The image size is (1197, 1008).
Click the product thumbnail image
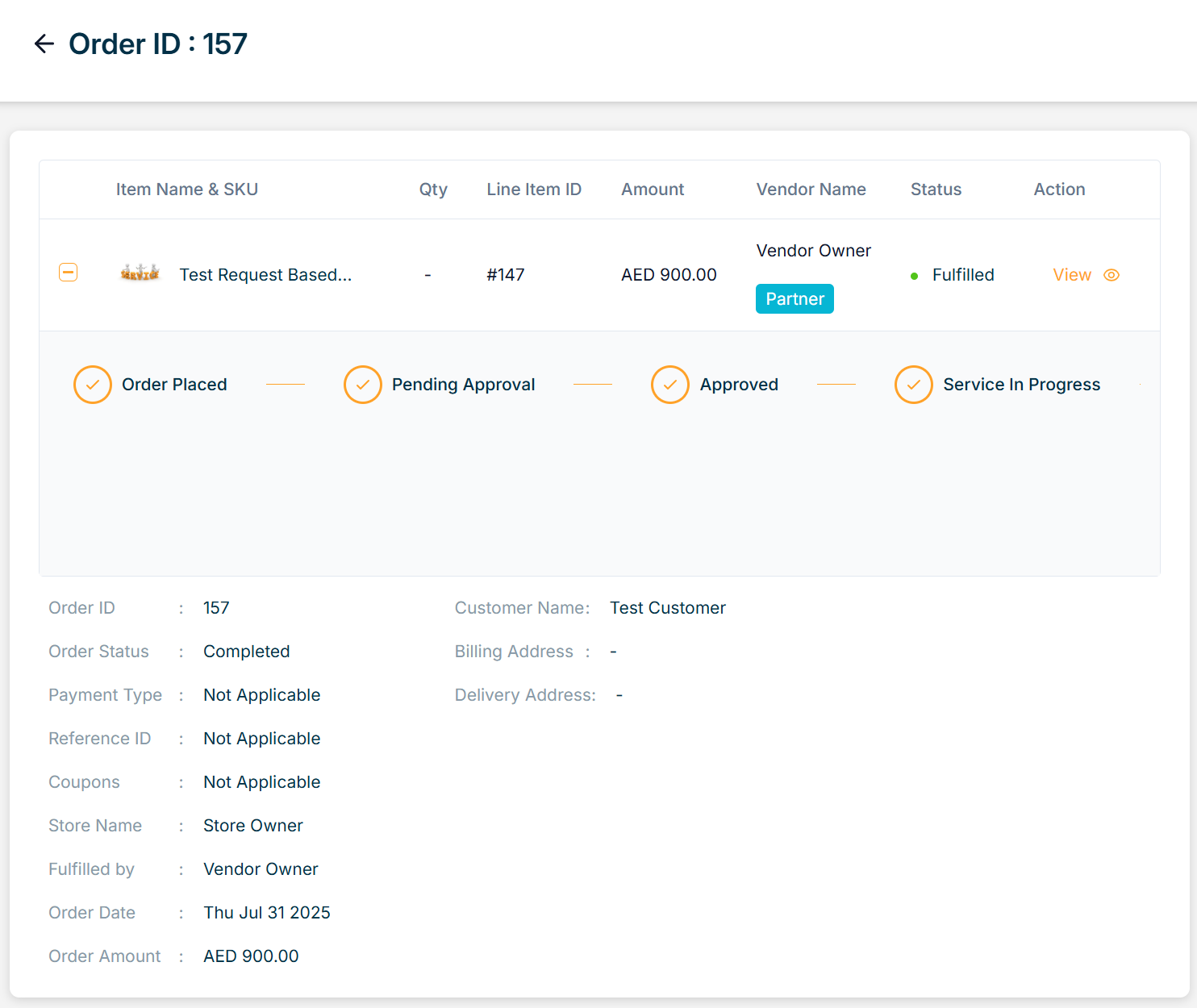pos(140,273)
